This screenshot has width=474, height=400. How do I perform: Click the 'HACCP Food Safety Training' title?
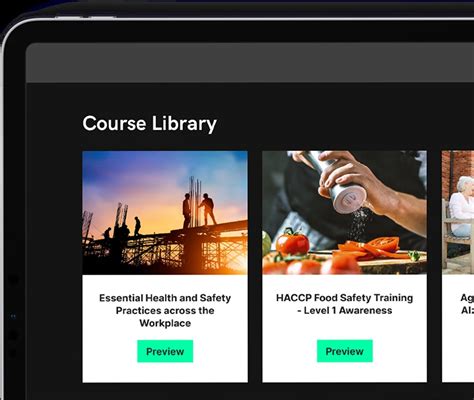point(345,304)
